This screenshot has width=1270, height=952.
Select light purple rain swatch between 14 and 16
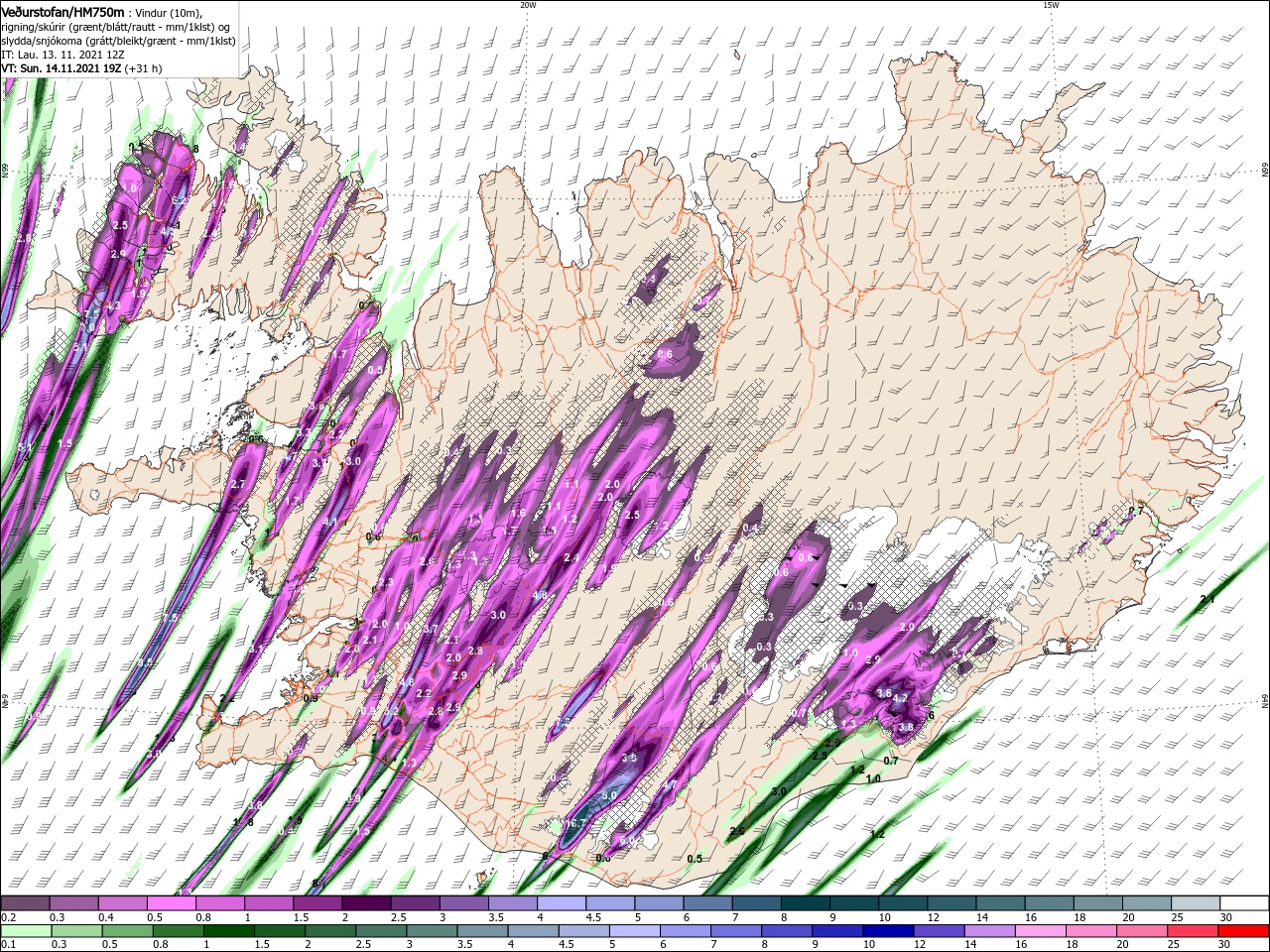(x=990, y=931)
